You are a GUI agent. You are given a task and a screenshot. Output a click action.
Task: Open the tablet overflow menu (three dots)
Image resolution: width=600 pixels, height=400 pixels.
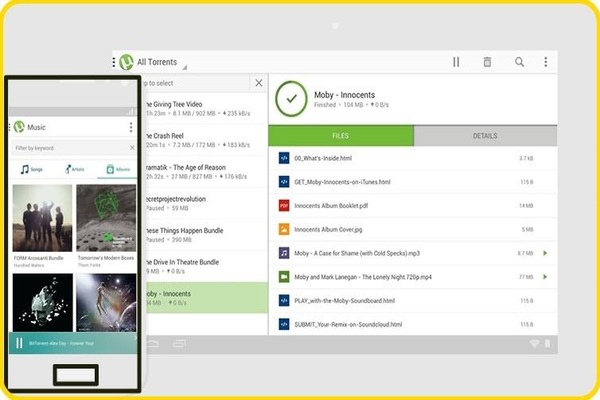pos(546,62)
